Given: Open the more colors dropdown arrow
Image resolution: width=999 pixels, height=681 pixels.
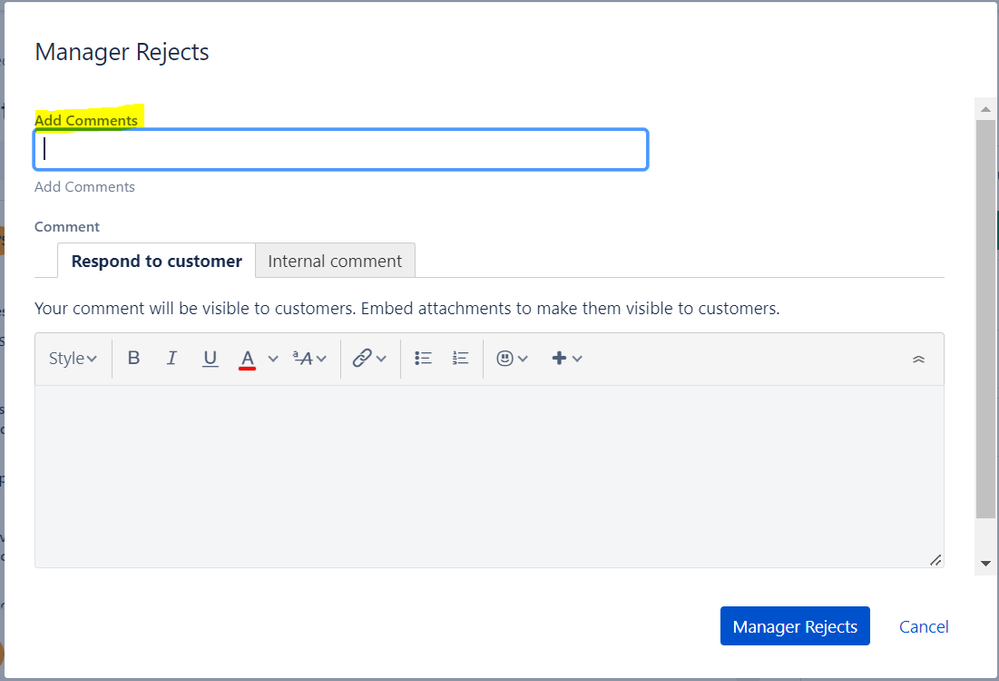Looking at the screenshot, I should tap(273, 358).
